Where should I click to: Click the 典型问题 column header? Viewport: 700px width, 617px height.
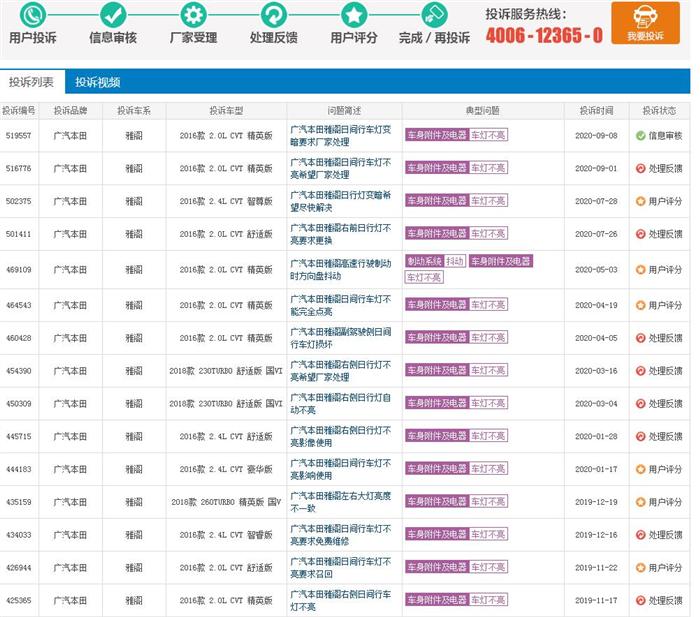[483, 111]
